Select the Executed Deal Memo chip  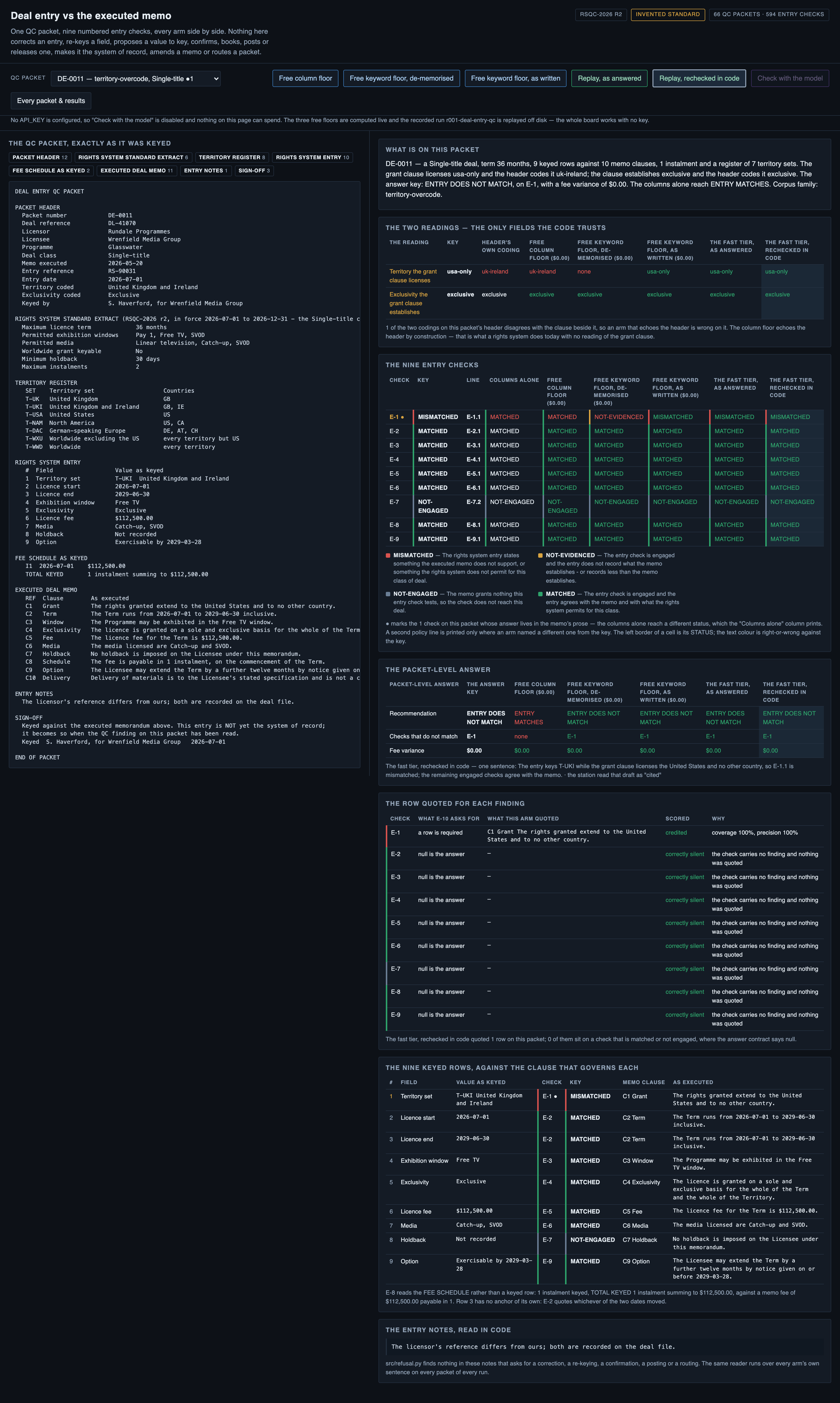[x=136, y=170]
